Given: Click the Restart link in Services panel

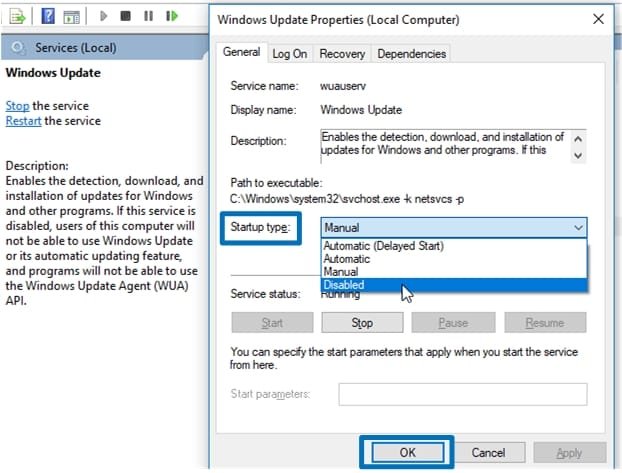Looking at the screenshot, I should 23,121.
